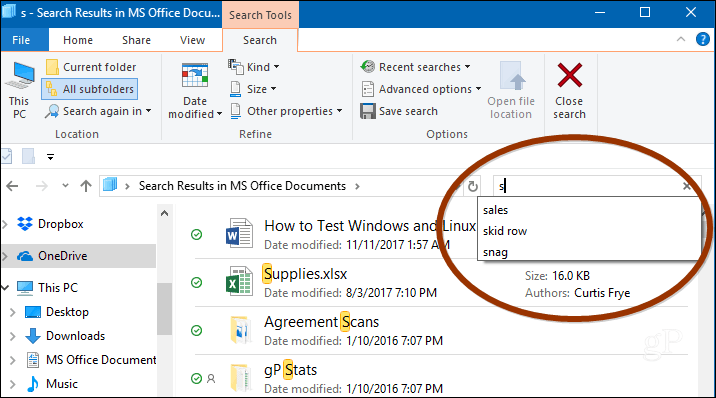716x398 pixels.
Task: Select the gP Stats folder name
Action: pos(290,370)
